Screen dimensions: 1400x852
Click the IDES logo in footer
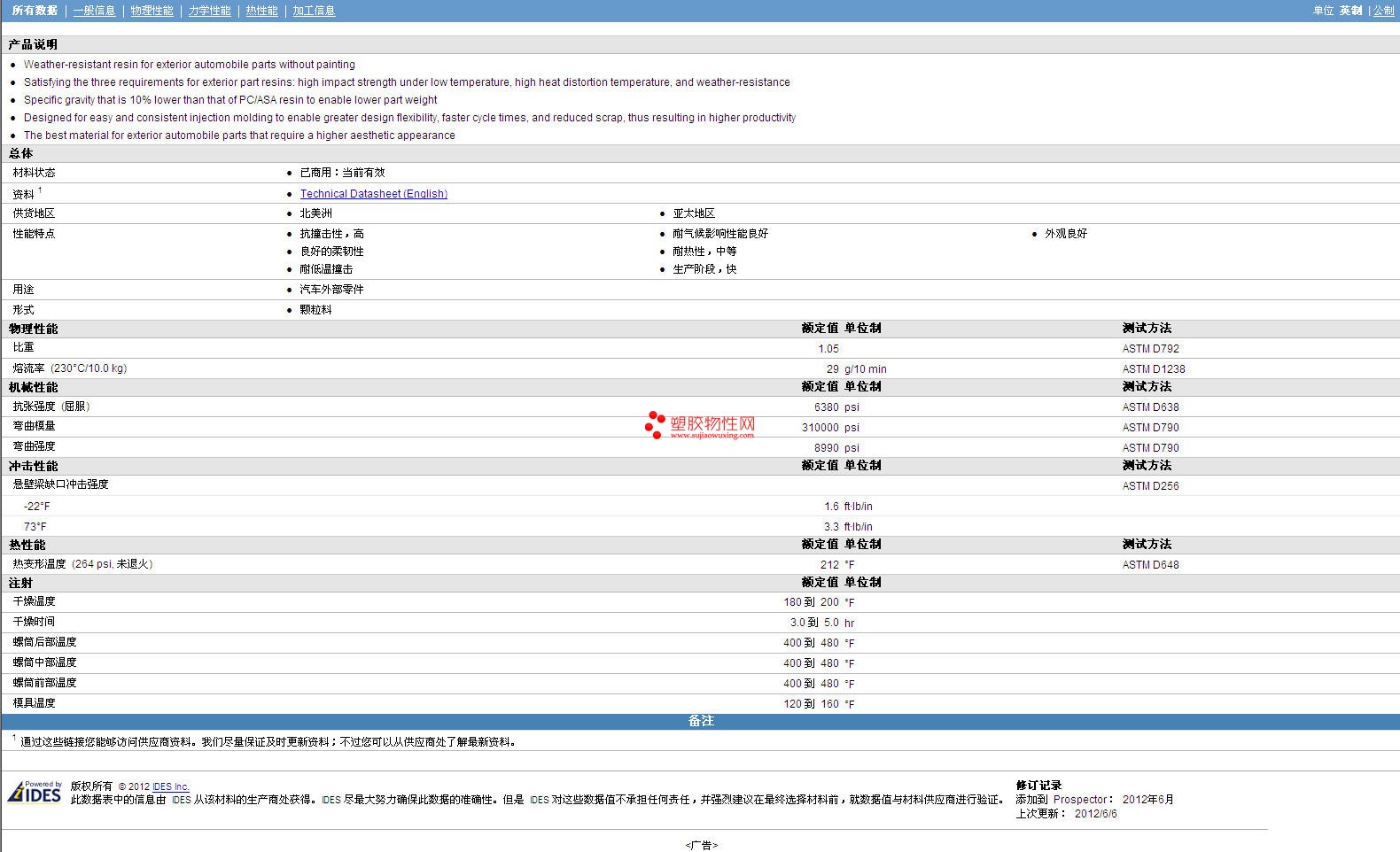(35, 792)
